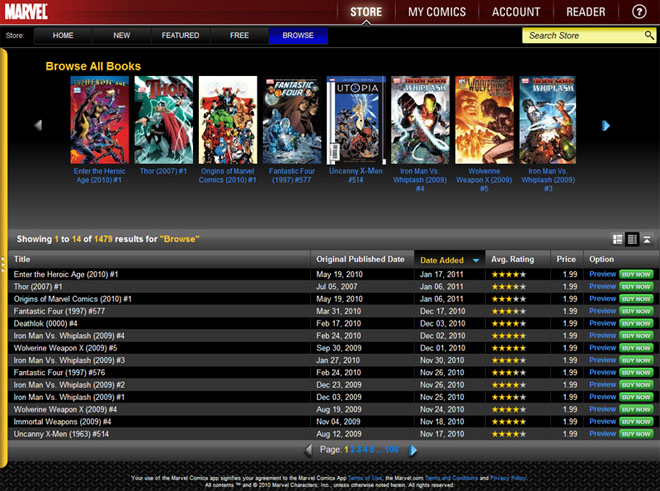Viewport: 660px width, 491px height.
Task: Jump to last page 106
Action: (x=391, y=449)
